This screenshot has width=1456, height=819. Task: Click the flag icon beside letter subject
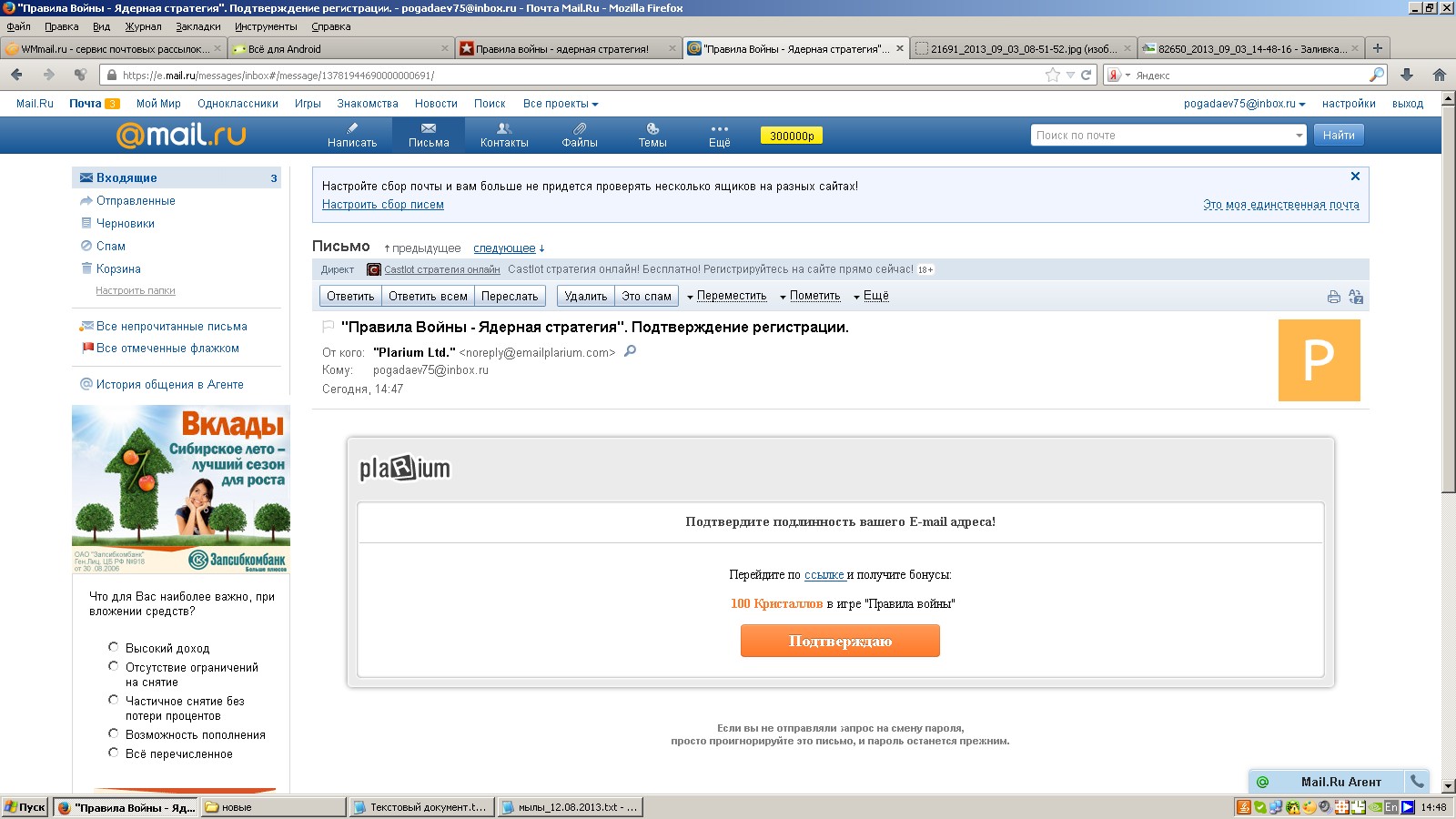point(329,327)
